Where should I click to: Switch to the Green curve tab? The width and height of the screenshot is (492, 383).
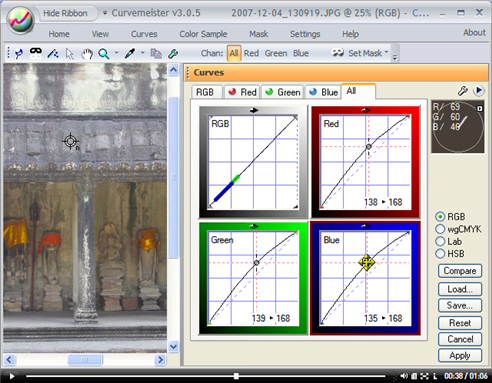(x=283, y=92)
